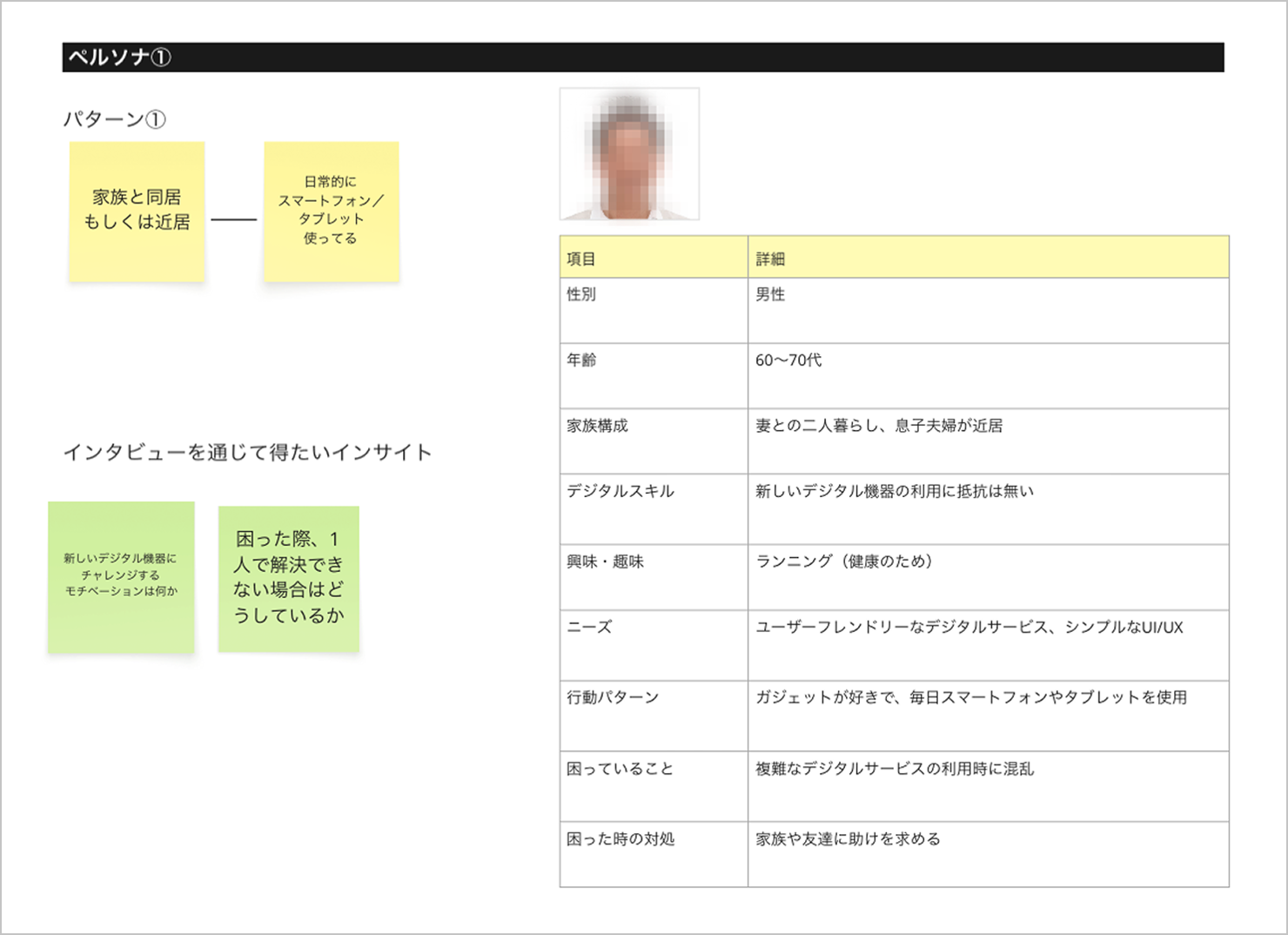This screenshot has width=1288, height=935.
Task: Click the 項目 table header cell
Action: click(653, 258)
